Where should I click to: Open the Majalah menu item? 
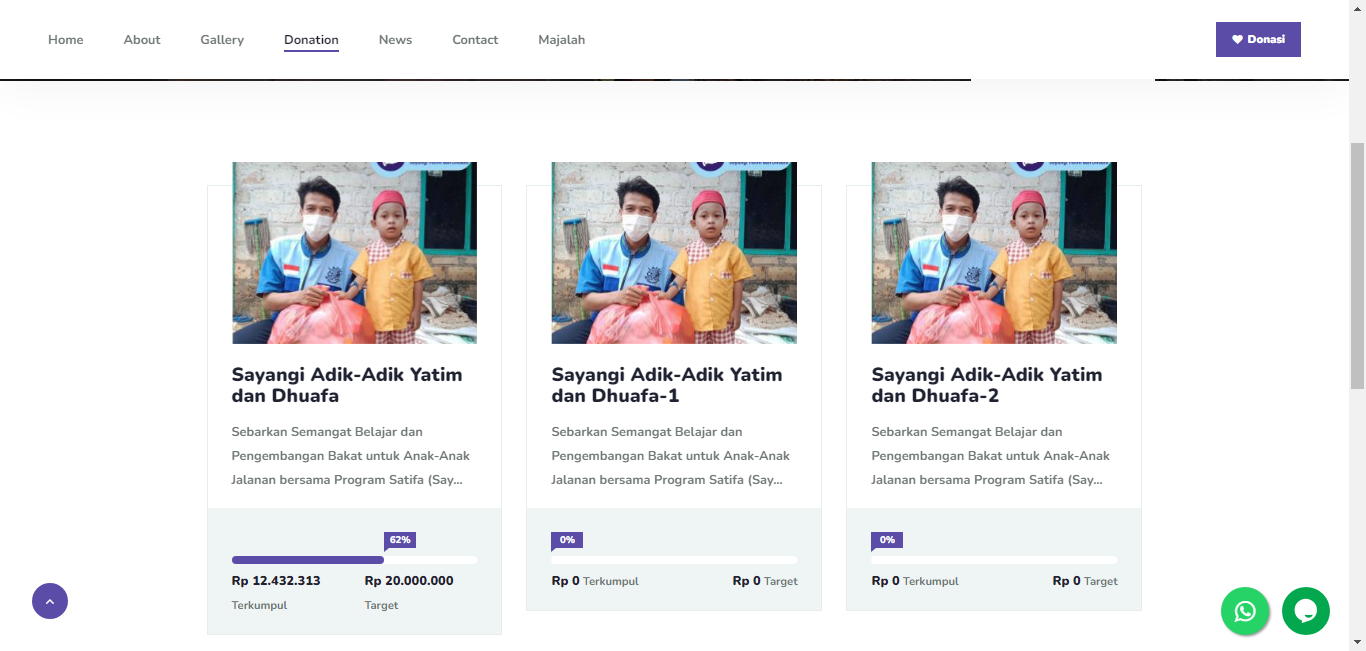[x=561, y=40]
